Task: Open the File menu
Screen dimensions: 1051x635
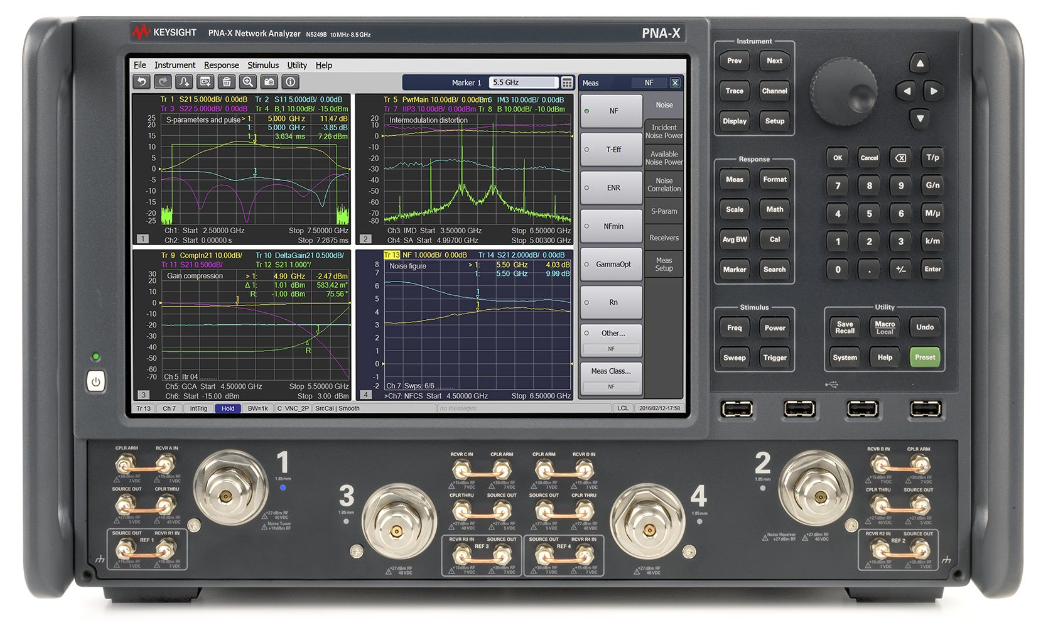Action: [x=139, y=65]
